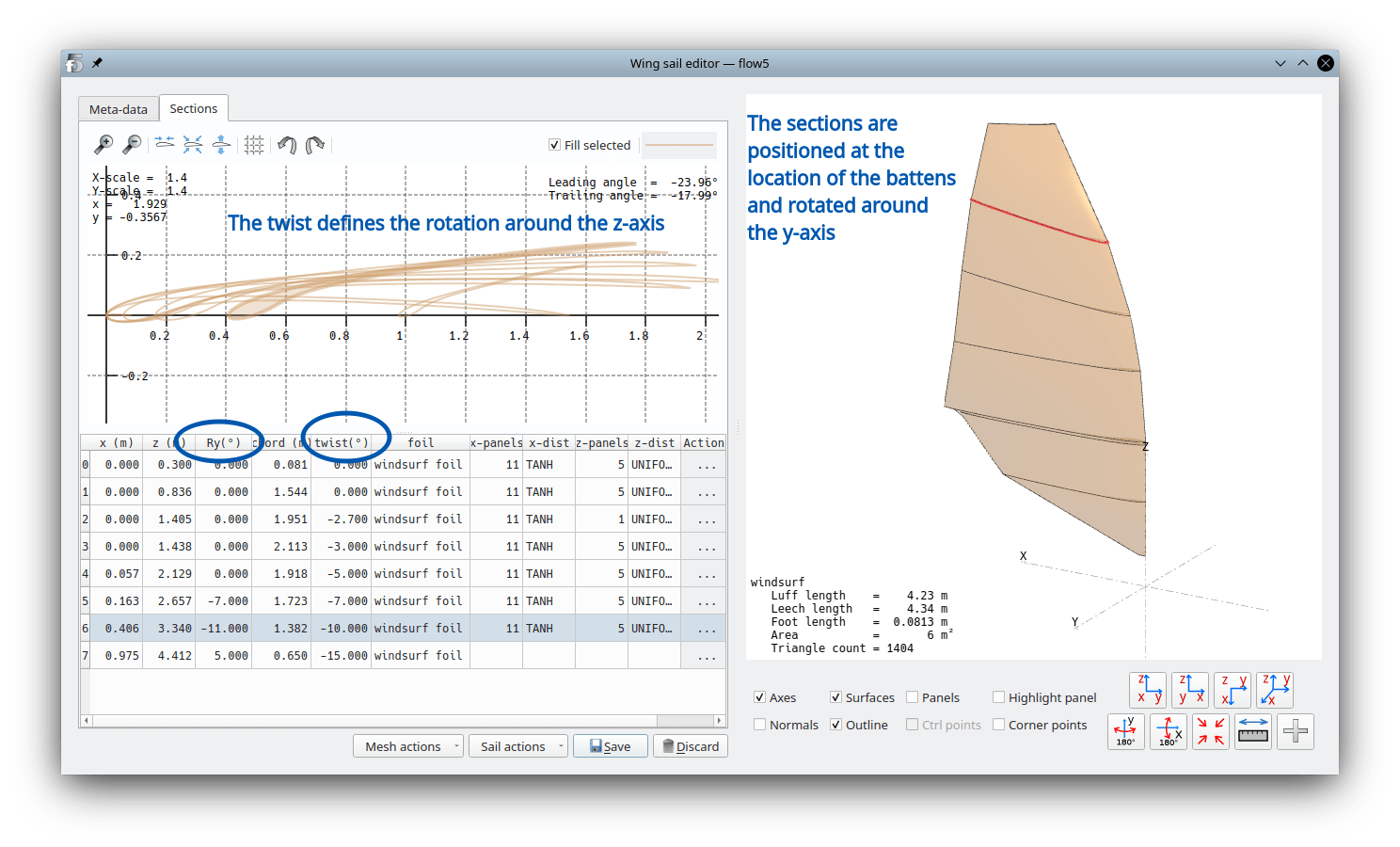The height and width of the screenshot is (847, 1400).
Task: Select the Sections tab
Action: [194, 108]
